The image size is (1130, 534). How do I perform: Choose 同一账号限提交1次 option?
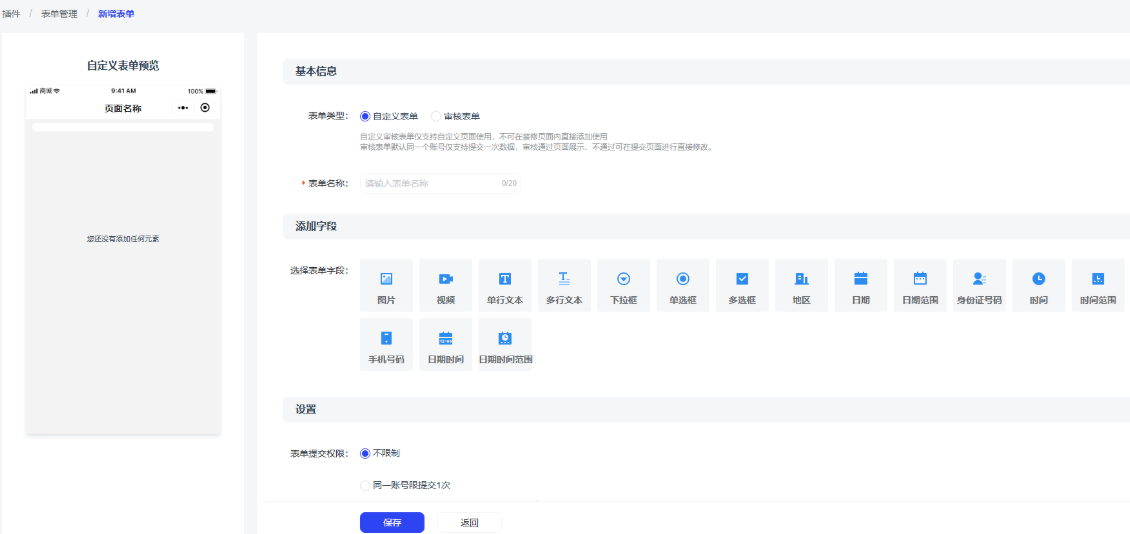[365, 486]
